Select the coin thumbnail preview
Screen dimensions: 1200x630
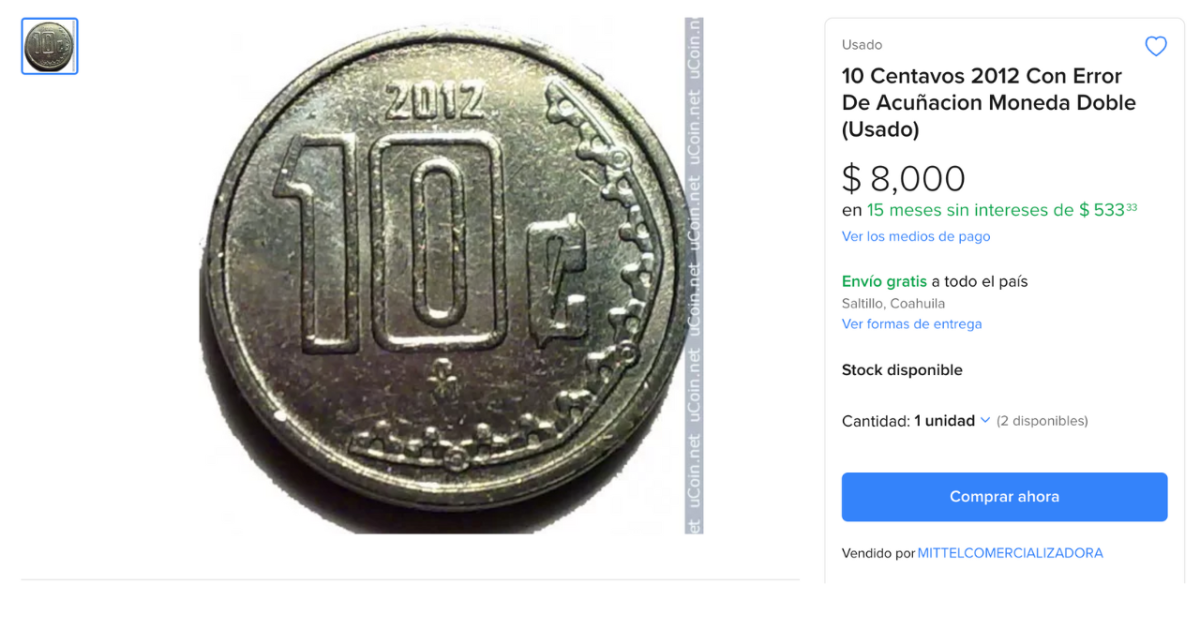point(50,46)
